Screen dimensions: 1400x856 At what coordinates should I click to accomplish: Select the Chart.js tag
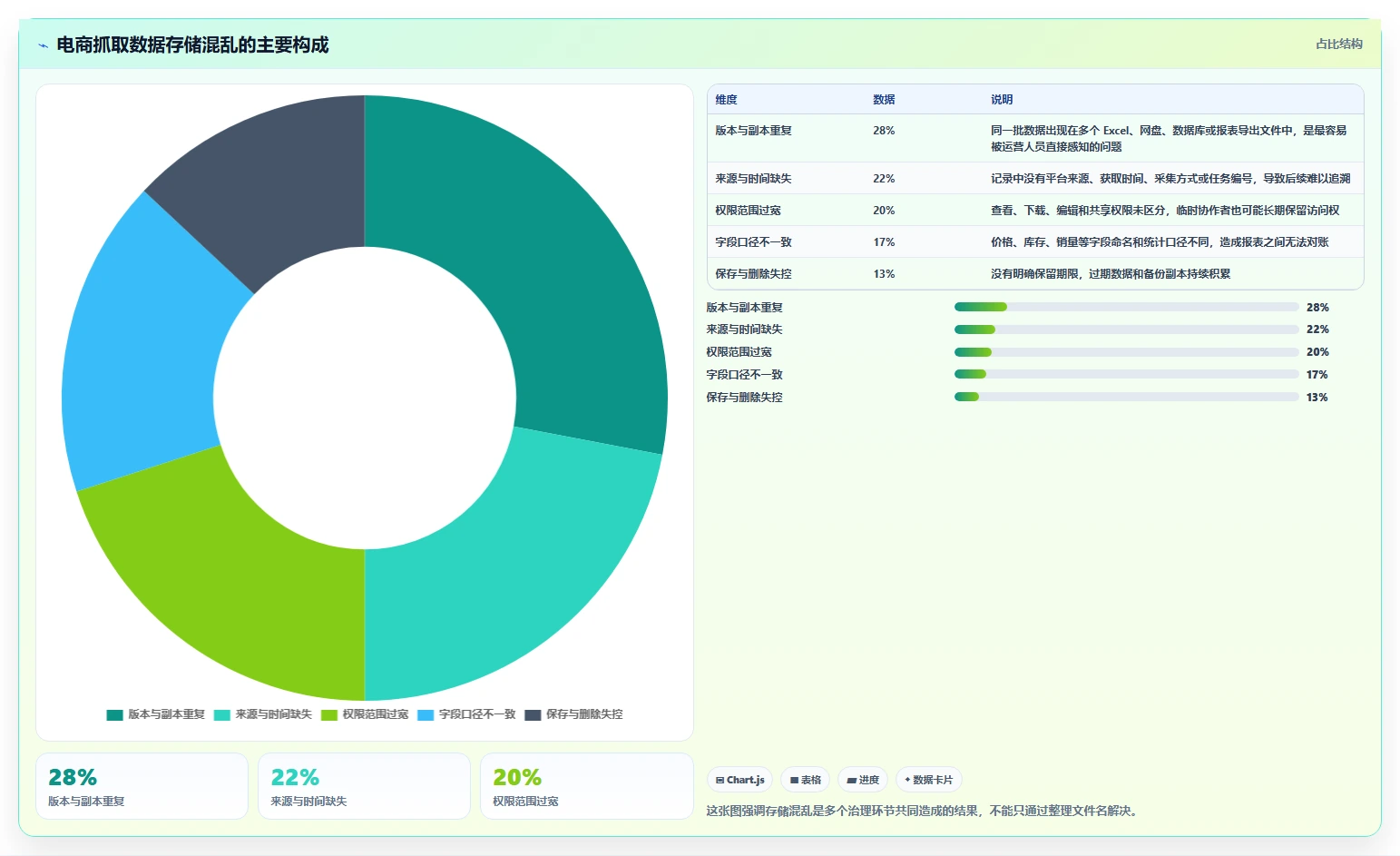pos(739,780)
